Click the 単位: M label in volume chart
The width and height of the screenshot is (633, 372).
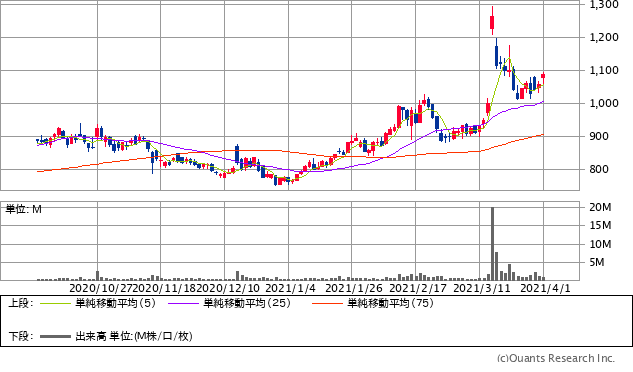(x=23, y=209)
